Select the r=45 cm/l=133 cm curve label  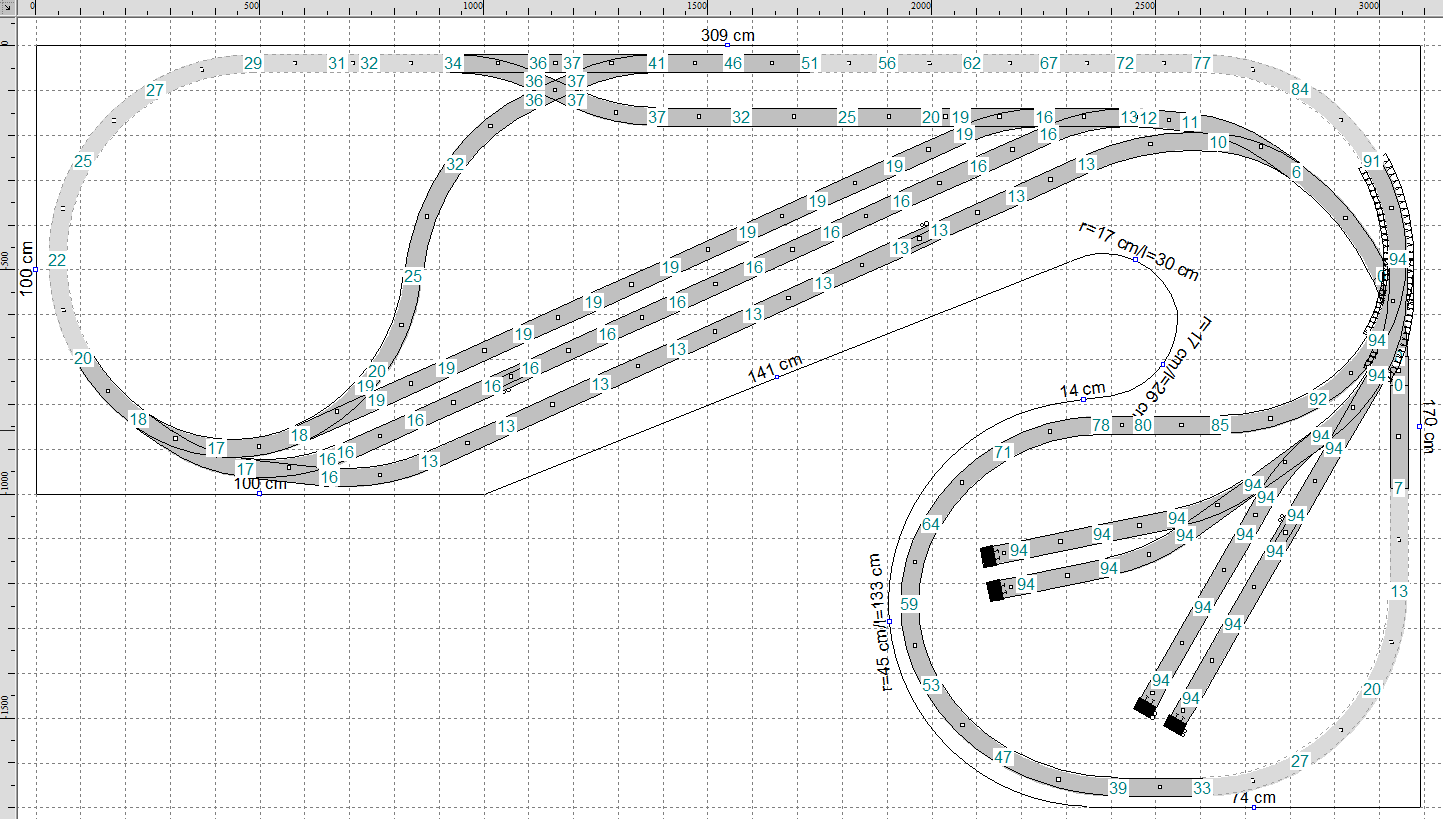tap(881, 622)
